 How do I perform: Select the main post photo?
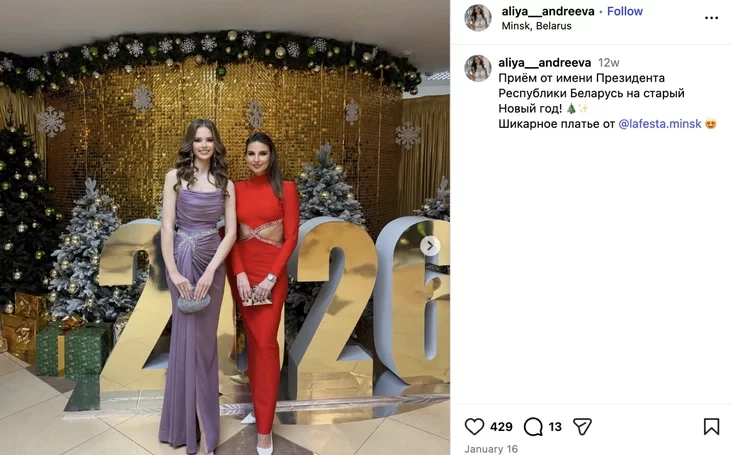(225, 227)
